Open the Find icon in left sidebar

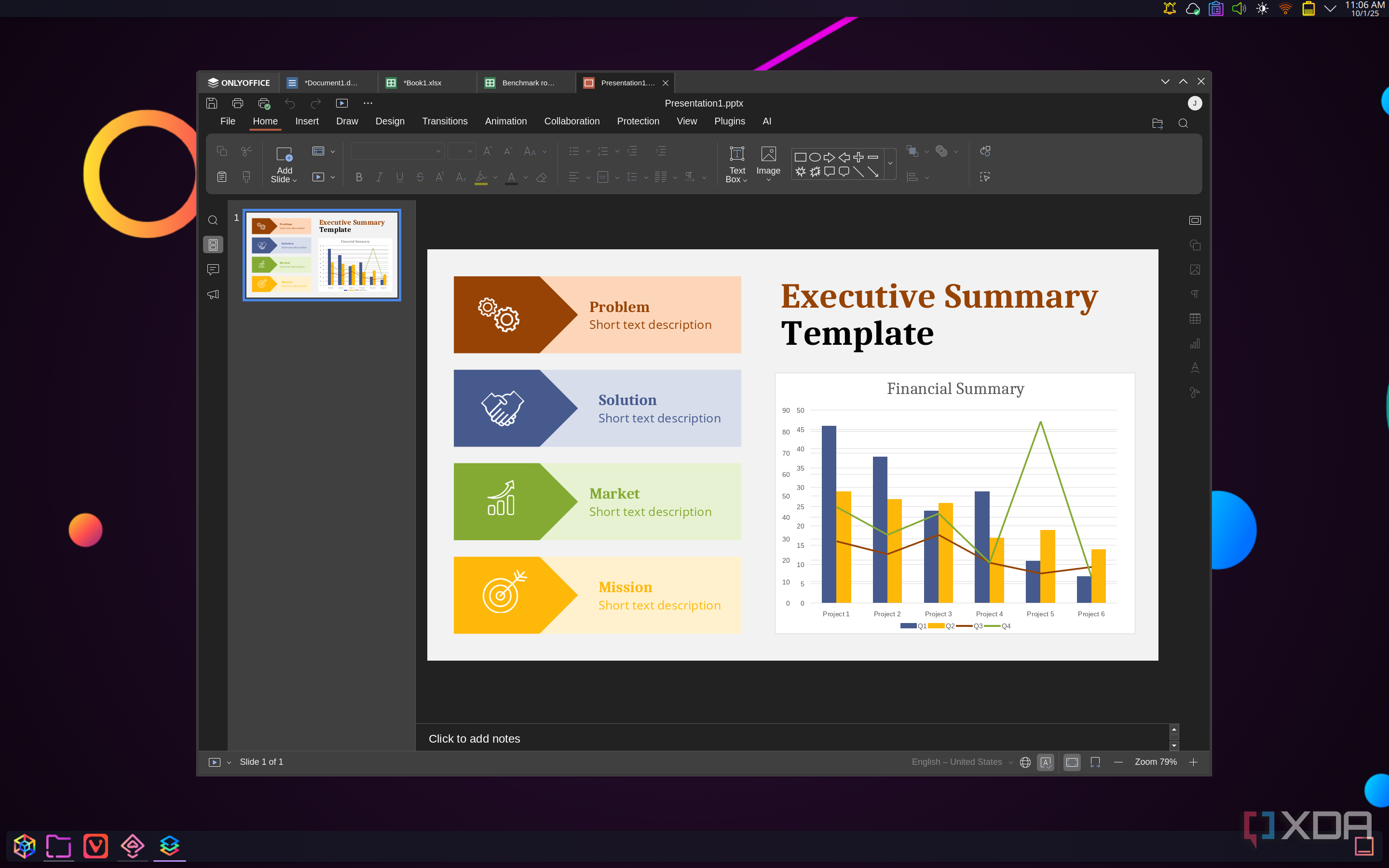[x=213, y=220]
